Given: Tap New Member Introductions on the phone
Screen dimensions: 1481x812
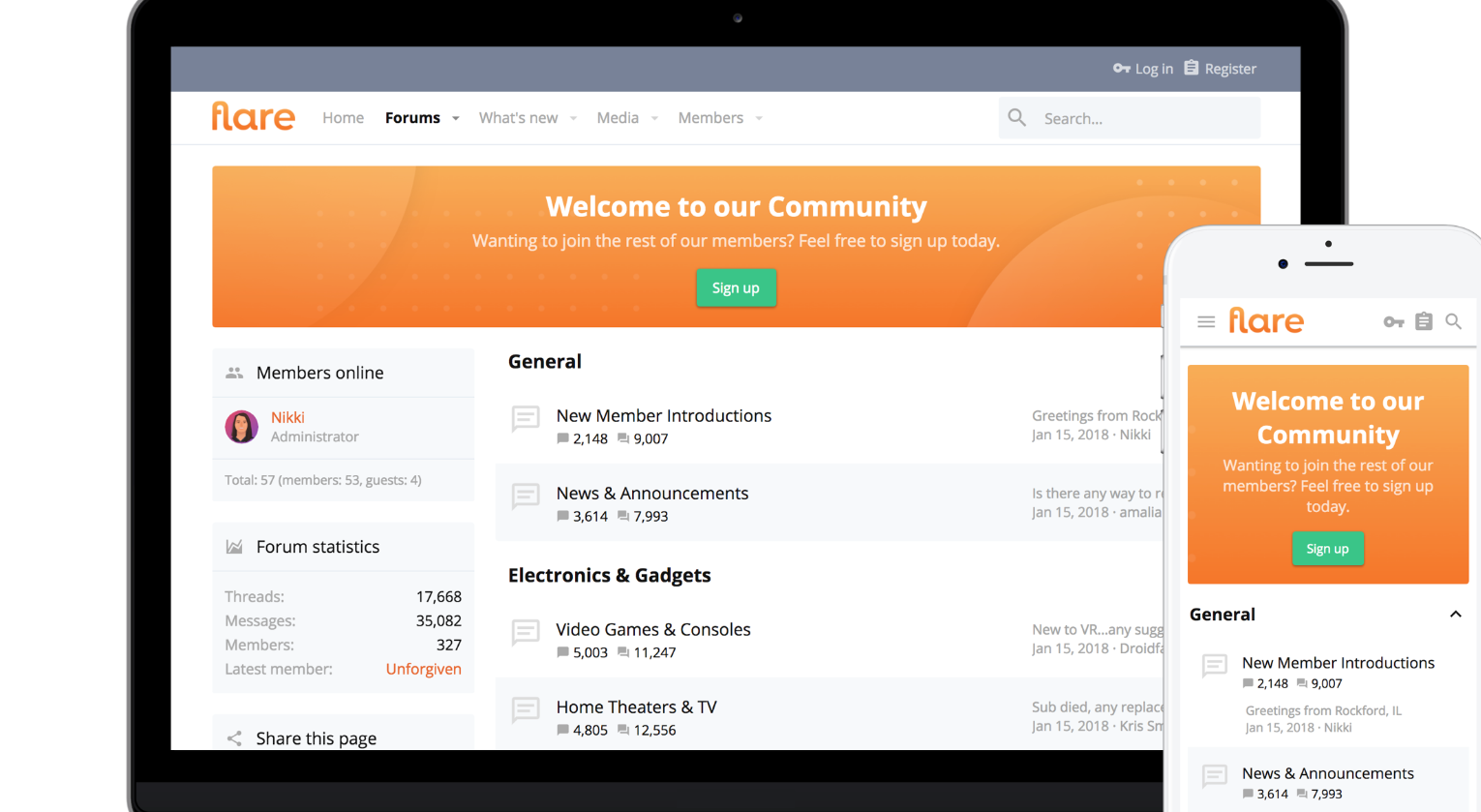Looking at the screenshot, I should tap(1338, 663).
